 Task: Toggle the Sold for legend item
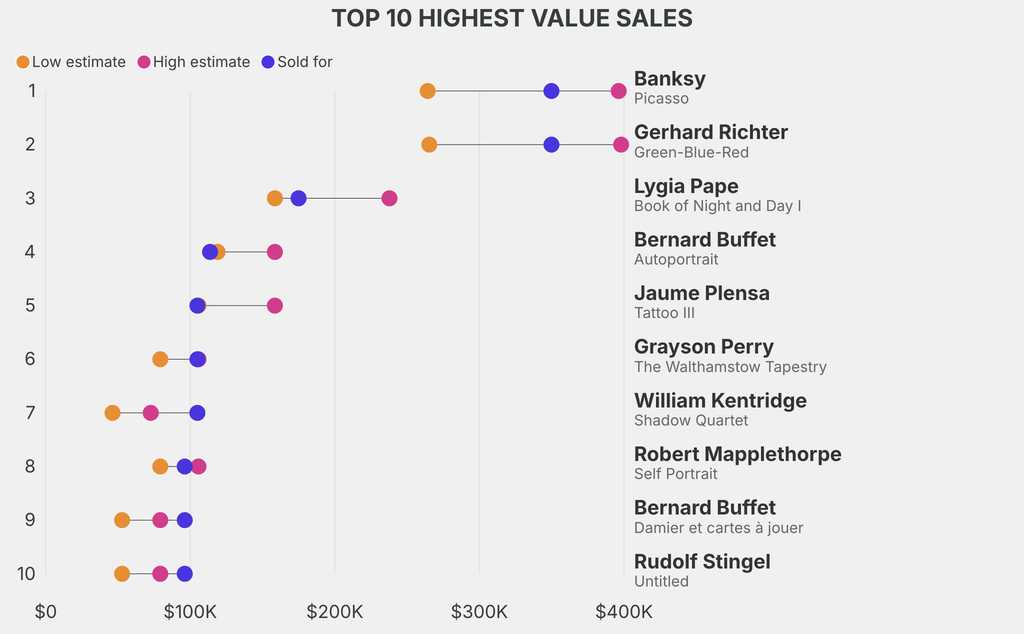(296, 62)
